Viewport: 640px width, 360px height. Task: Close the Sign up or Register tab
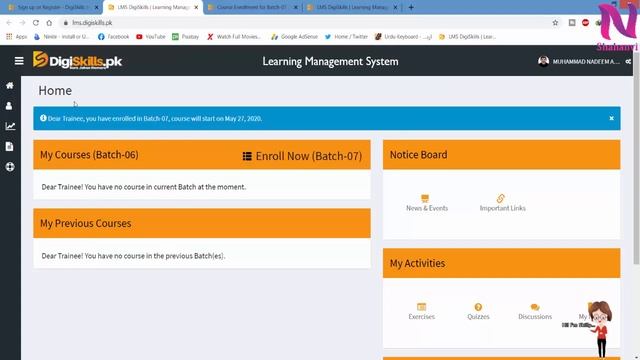tap(97, 7)
